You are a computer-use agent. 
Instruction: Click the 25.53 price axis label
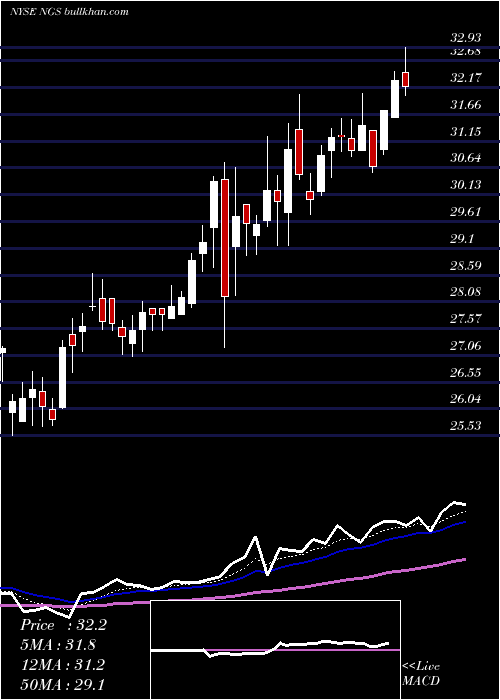pyautogui.click(x=466, y=425)
